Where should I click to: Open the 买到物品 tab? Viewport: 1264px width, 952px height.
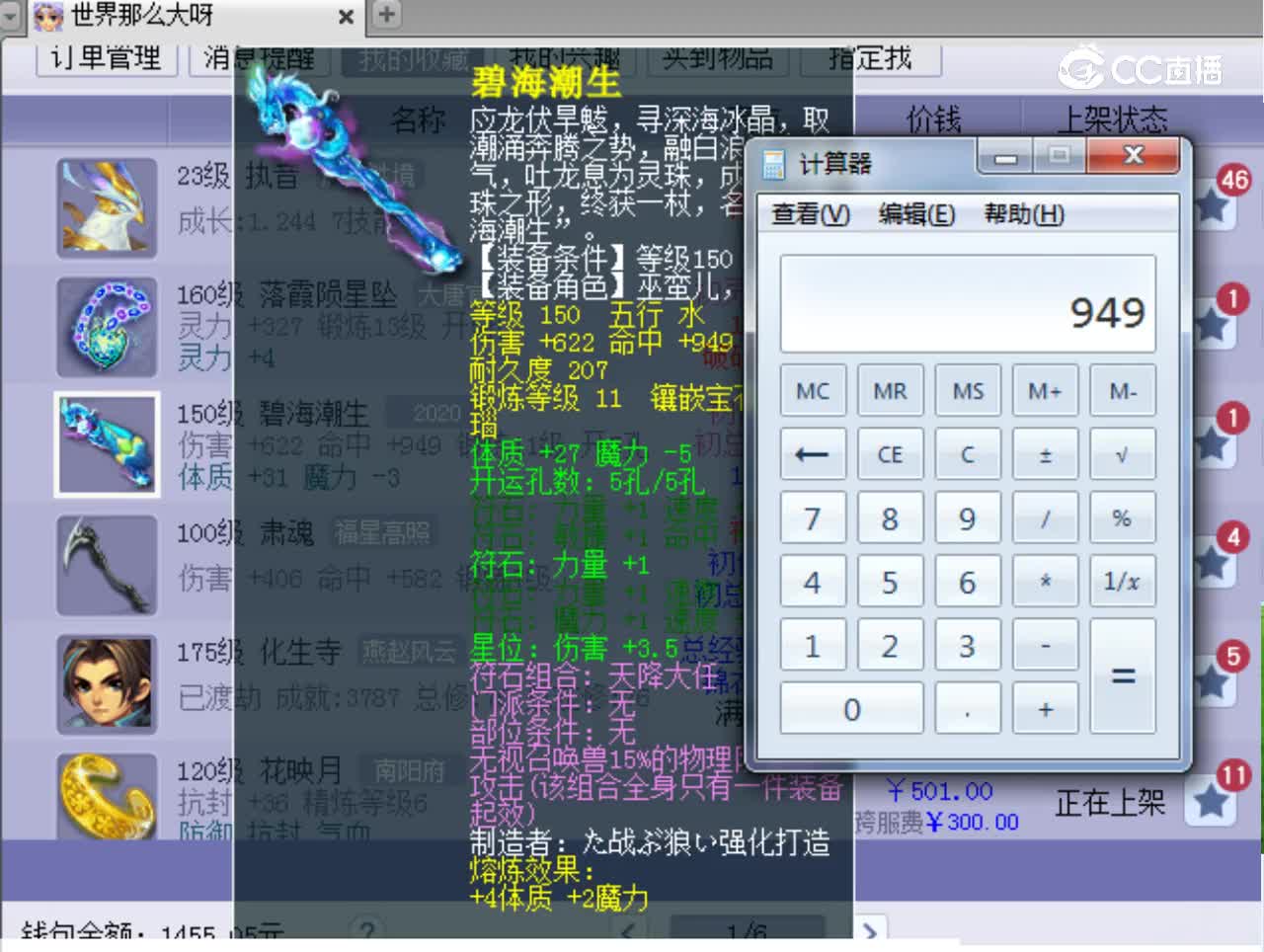click(718, 58)
